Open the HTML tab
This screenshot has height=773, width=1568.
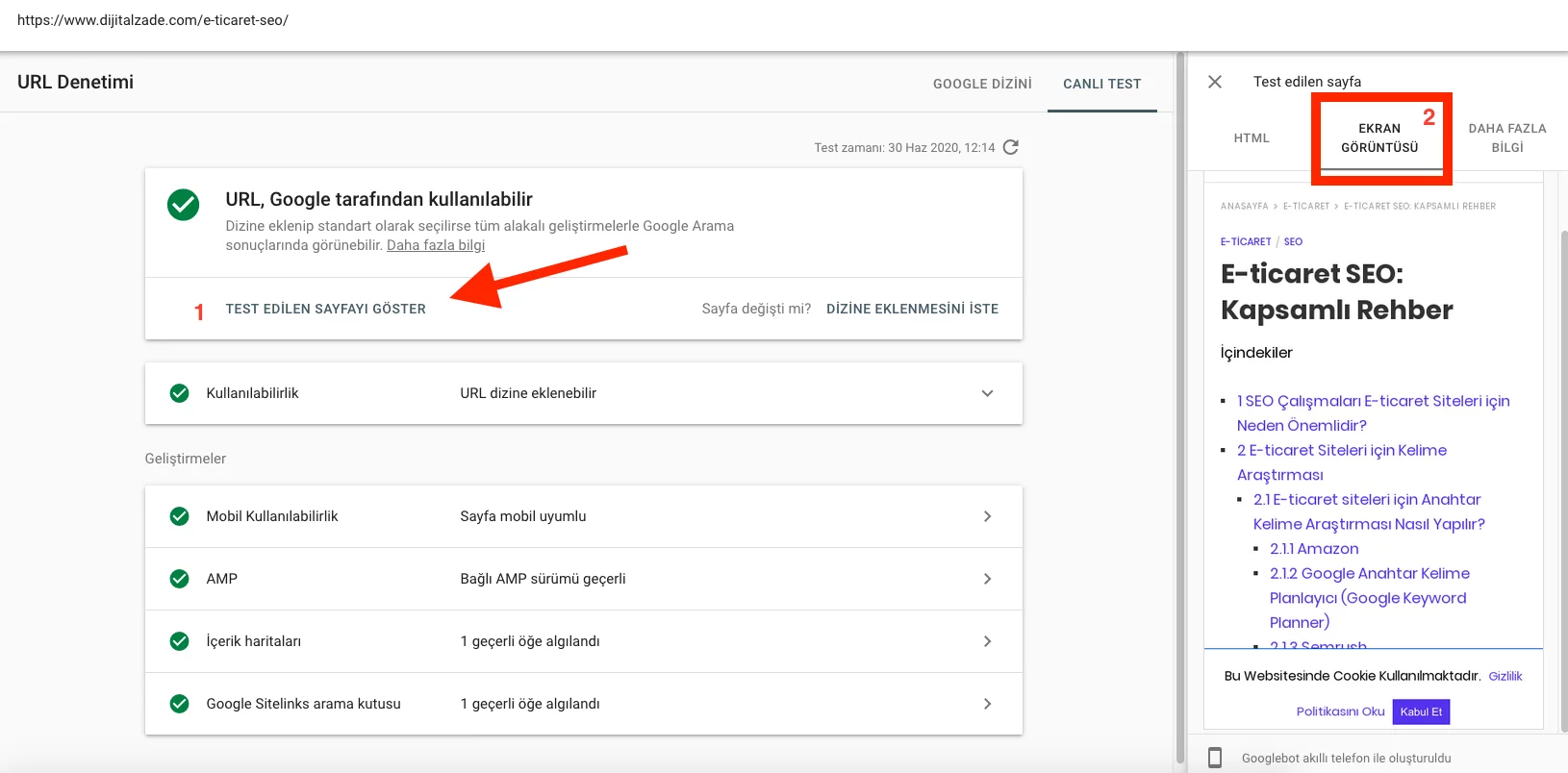(x=1252, y=137)
